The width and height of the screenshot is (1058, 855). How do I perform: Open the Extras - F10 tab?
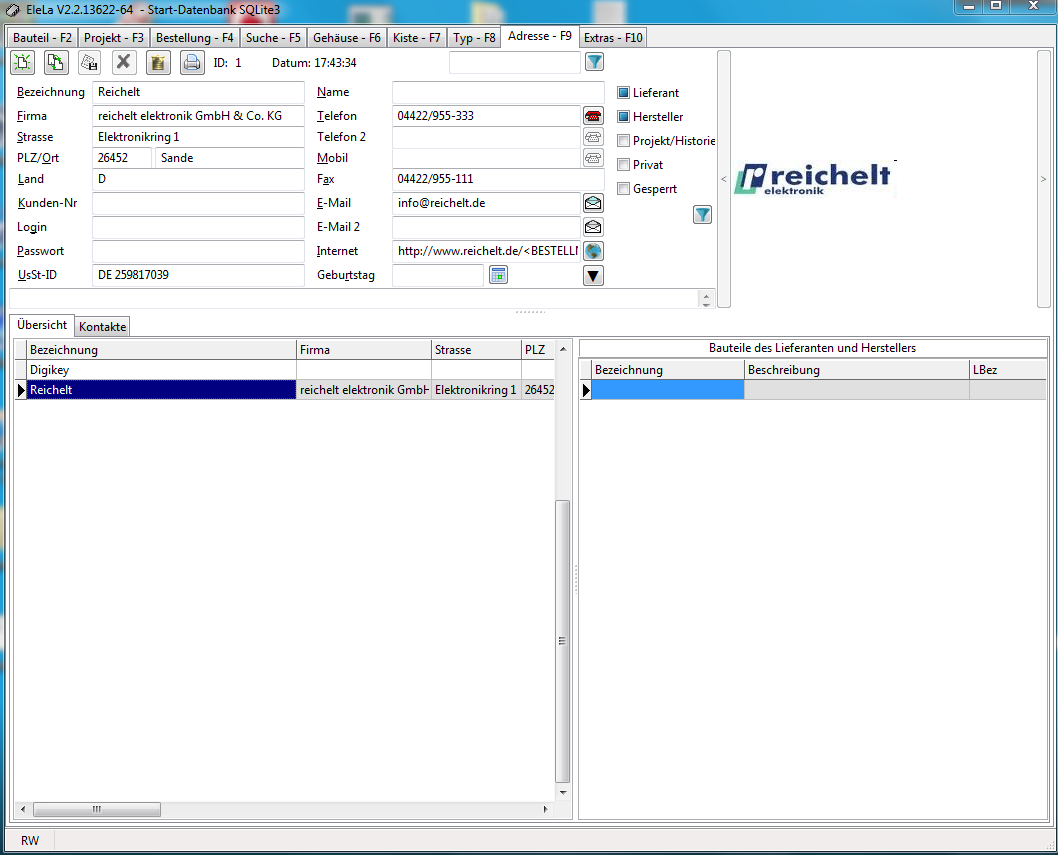tap(613, 38)
